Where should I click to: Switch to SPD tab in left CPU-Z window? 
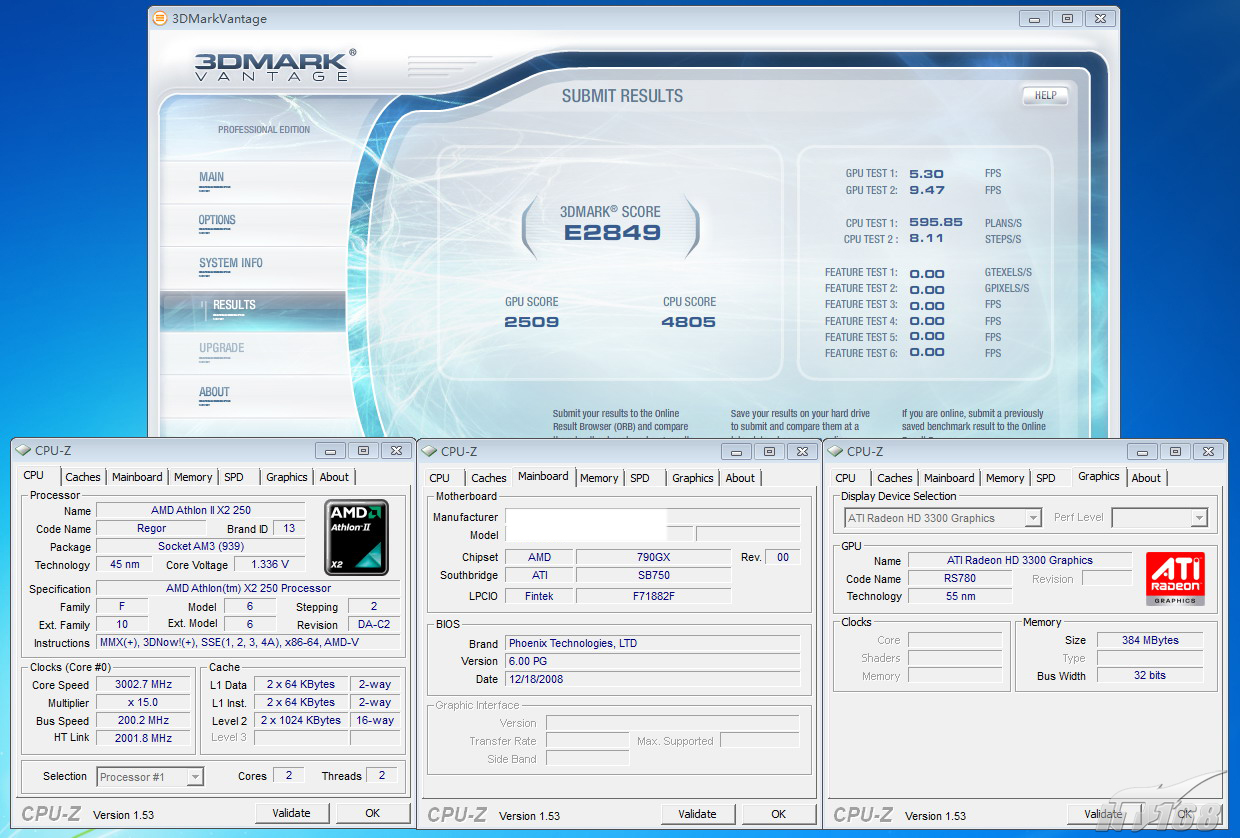point(234,477)
